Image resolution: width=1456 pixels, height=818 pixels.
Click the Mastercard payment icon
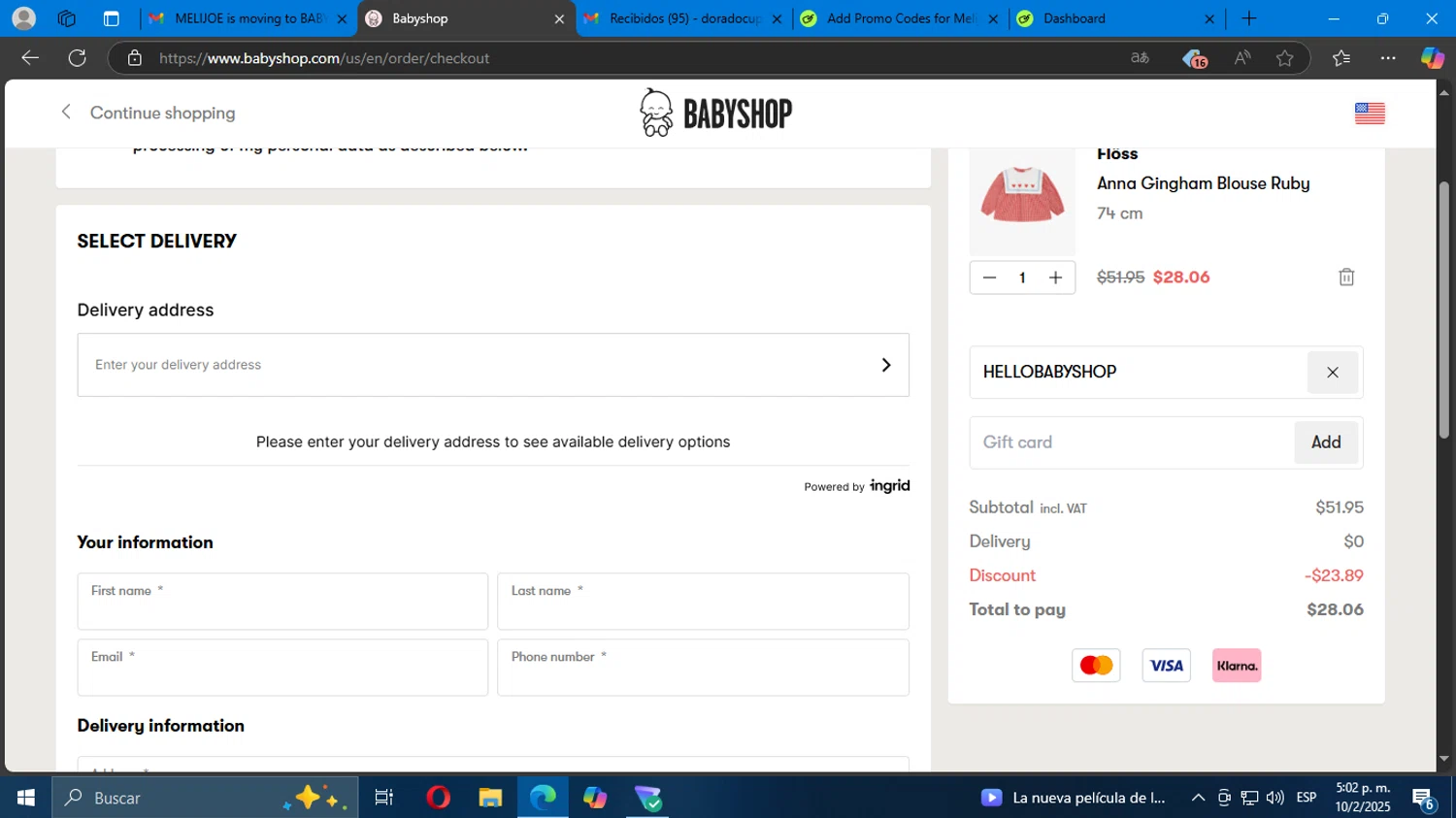tap(1096, 666)
